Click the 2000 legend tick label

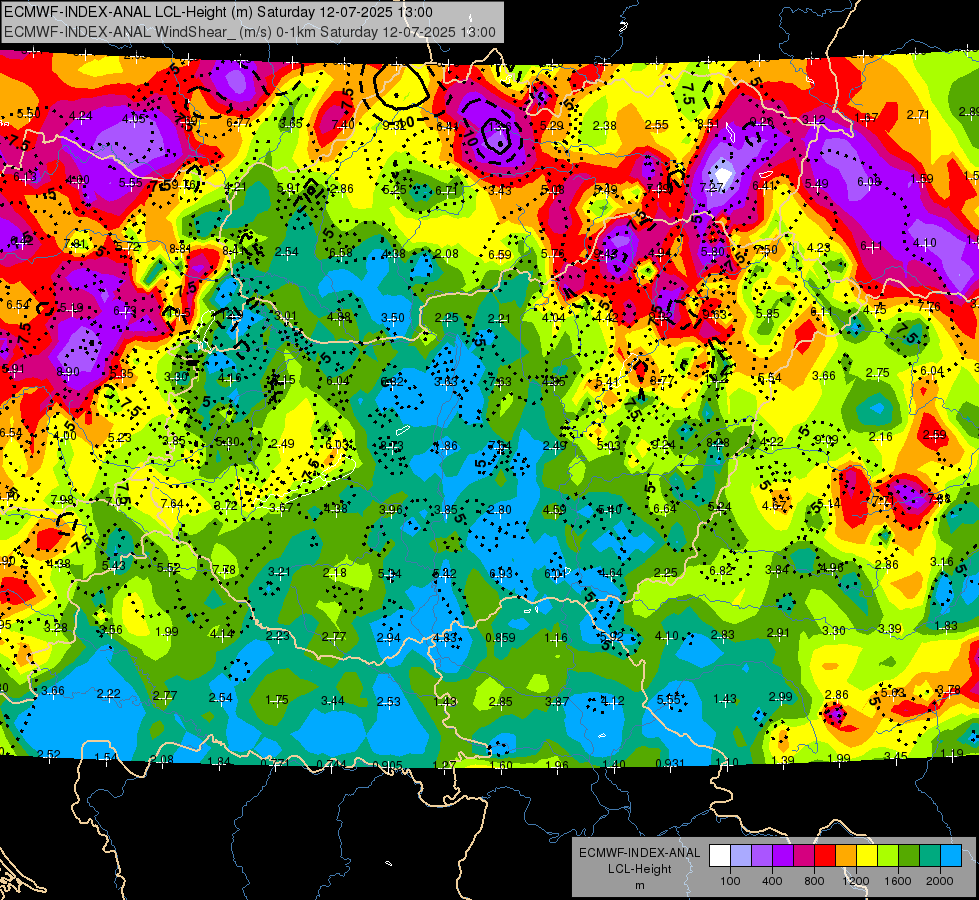(x=940, y=881)
